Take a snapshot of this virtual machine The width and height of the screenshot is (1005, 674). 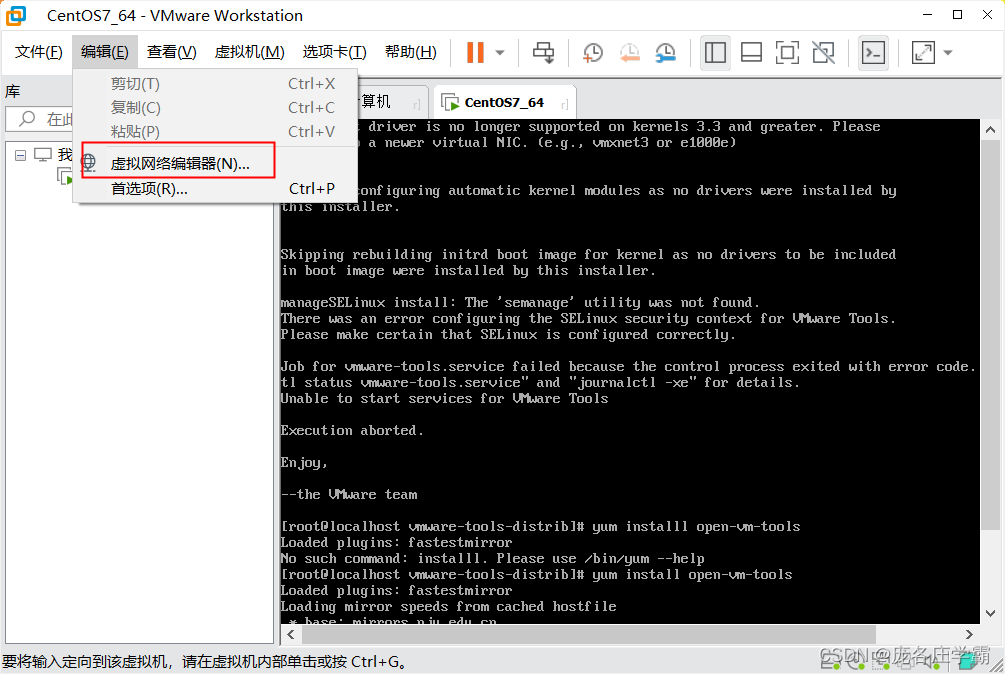coord(593,53)
